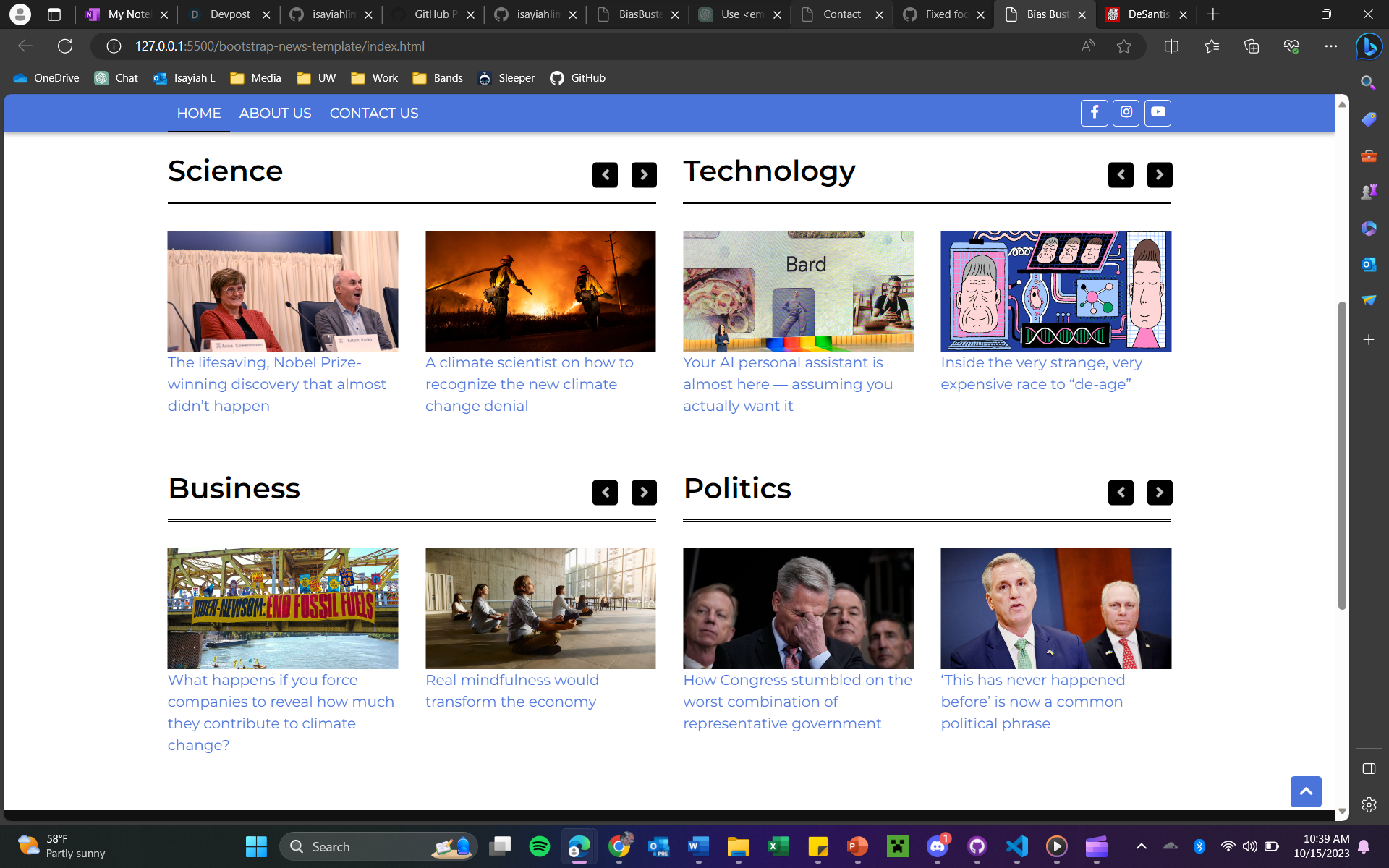Refresh the current page
Screen dimensions: 1389x868
coord(65,46)
